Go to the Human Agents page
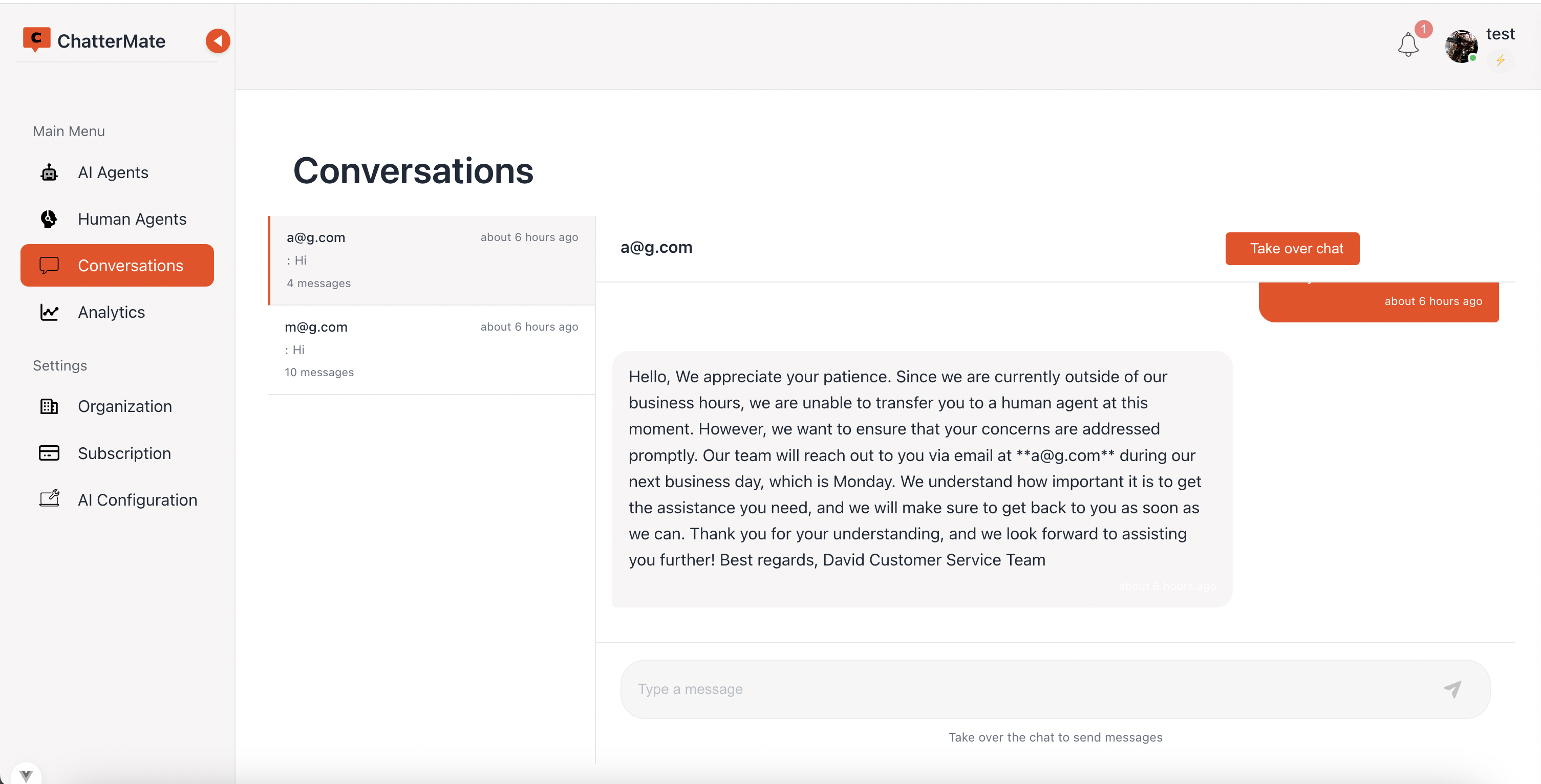The image size is (1541, 784). [132, 219]
